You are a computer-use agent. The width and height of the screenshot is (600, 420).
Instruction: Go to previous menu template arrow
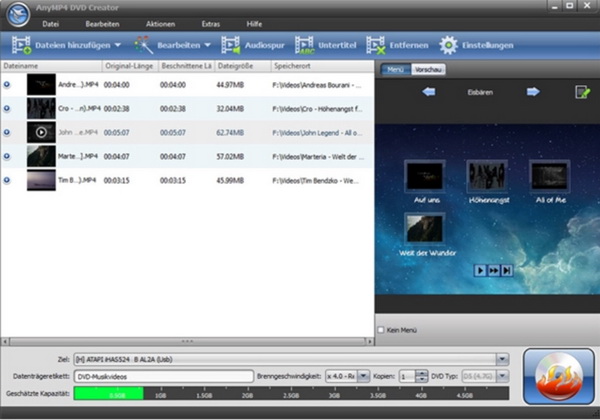(x=428, y=92)
